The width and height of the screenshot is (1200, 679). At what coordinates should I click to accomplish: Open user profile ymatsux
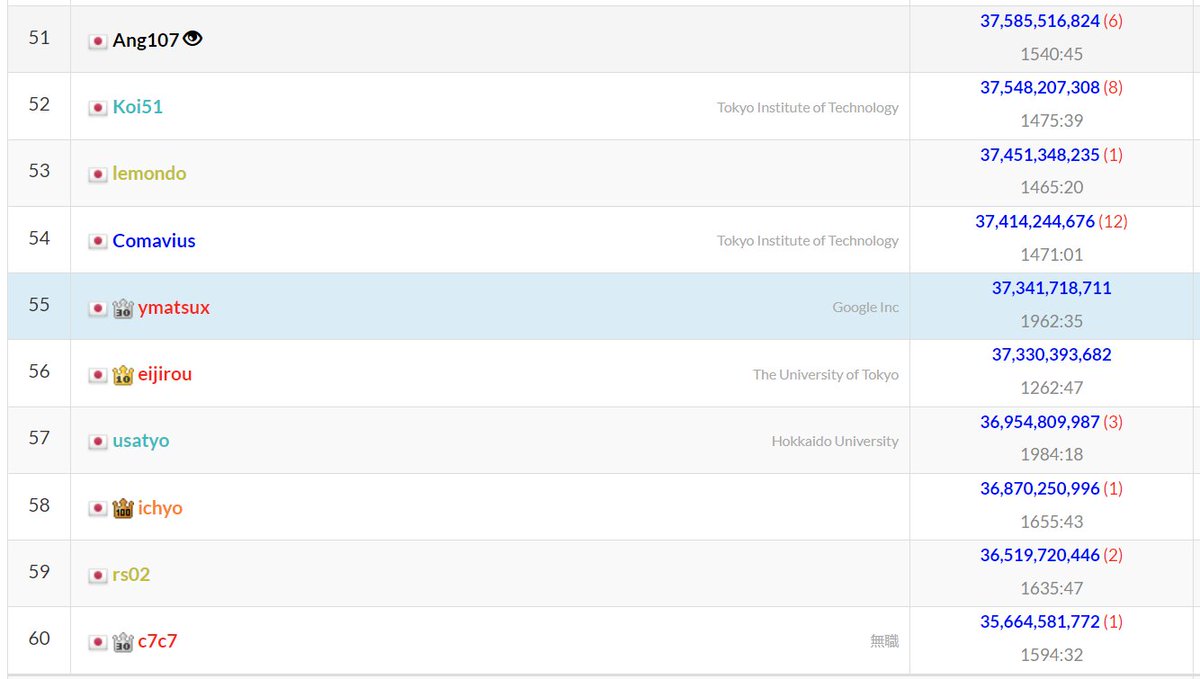174,308
